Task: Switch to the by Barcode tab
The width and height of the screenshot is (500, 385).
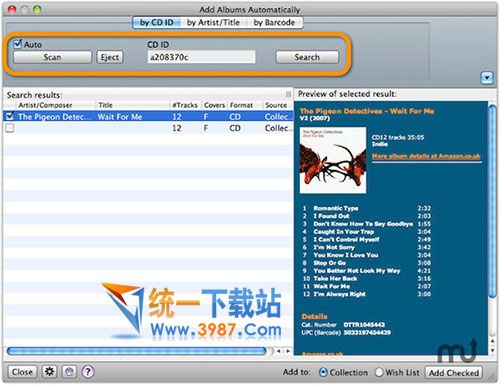Action: (274, 22)
